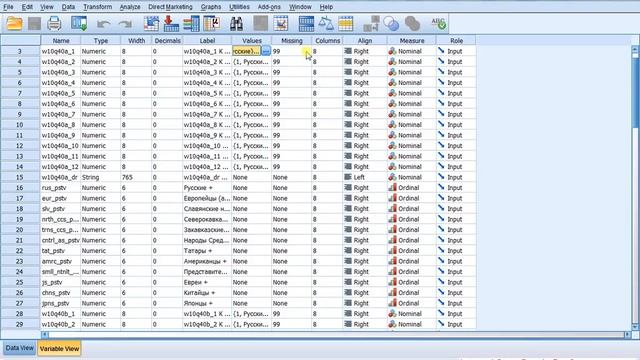Viewport: 640px width, 360px height.
Task: Click Right align icon for w10q40a_5
Action: [348, 93]
